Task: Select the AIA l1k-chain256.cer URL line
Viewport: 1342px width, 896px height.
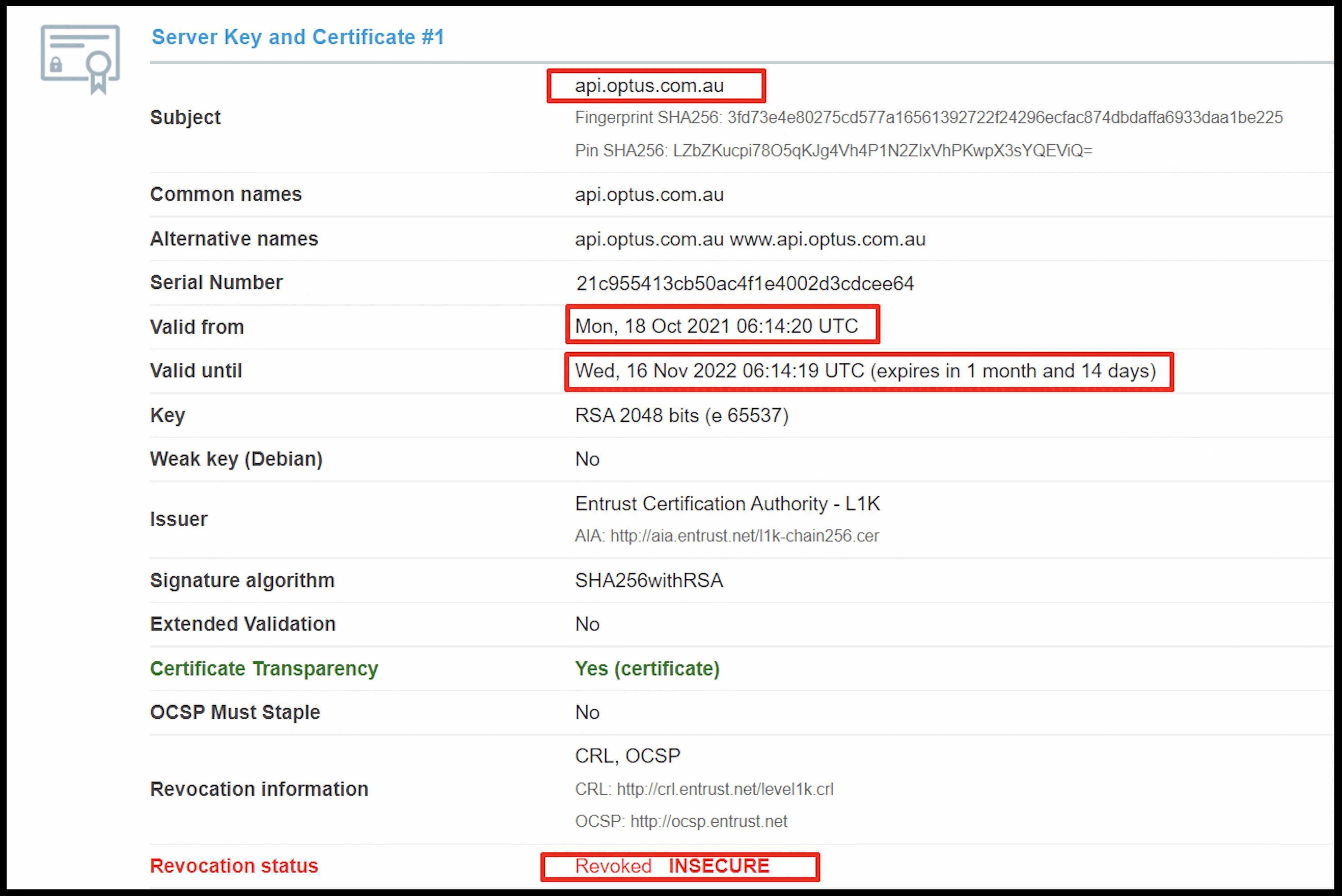Action: [727, 536]
